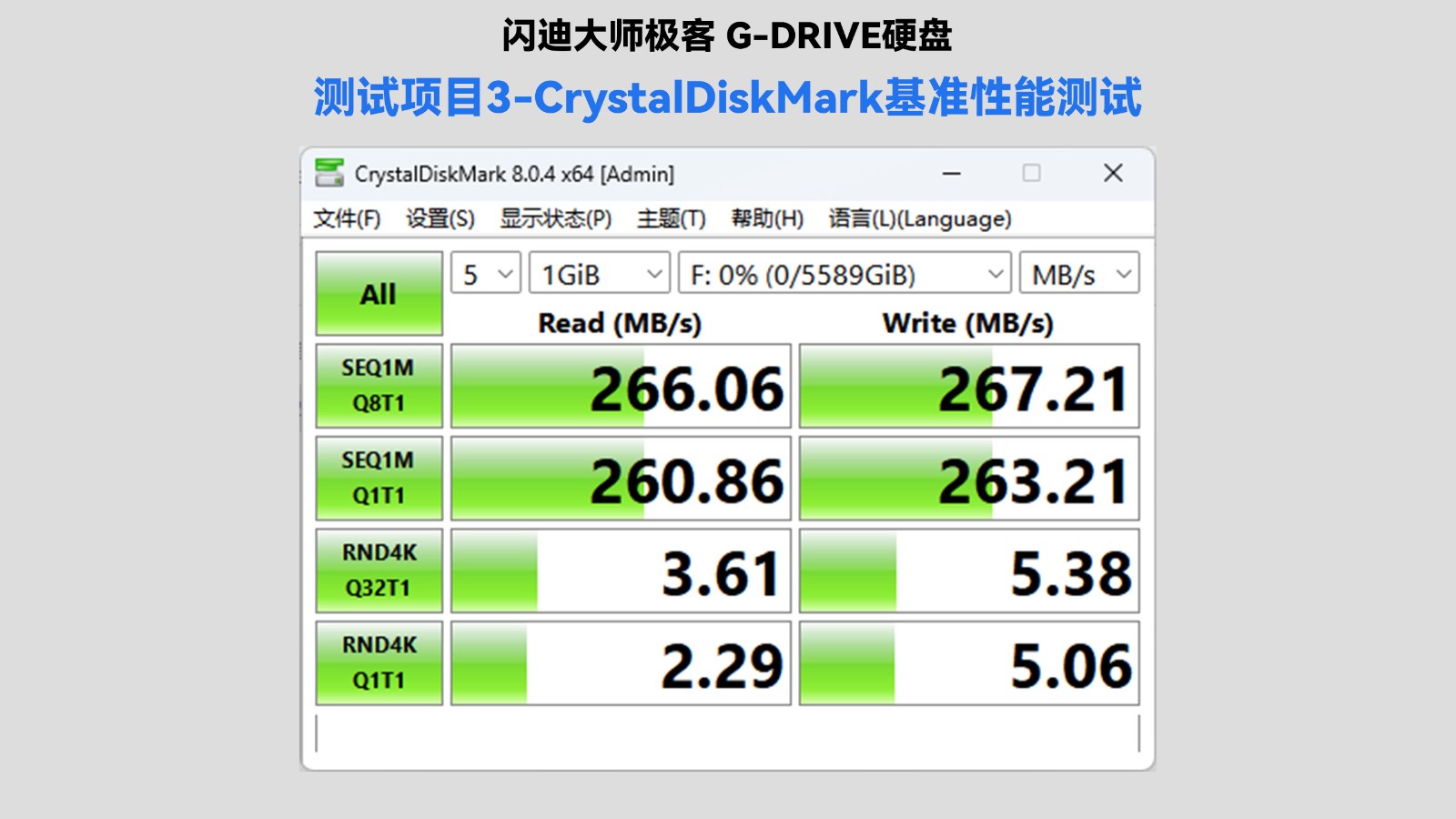Screen dimensions: 1456x819
Task: Open the 1GiB test size dropdown
Action: pos(600,273)
